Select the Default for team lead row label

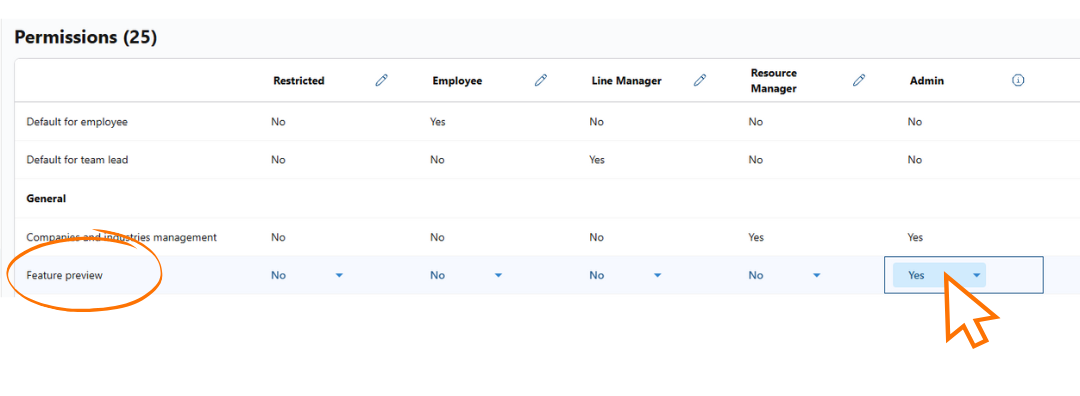click(77, 160)
